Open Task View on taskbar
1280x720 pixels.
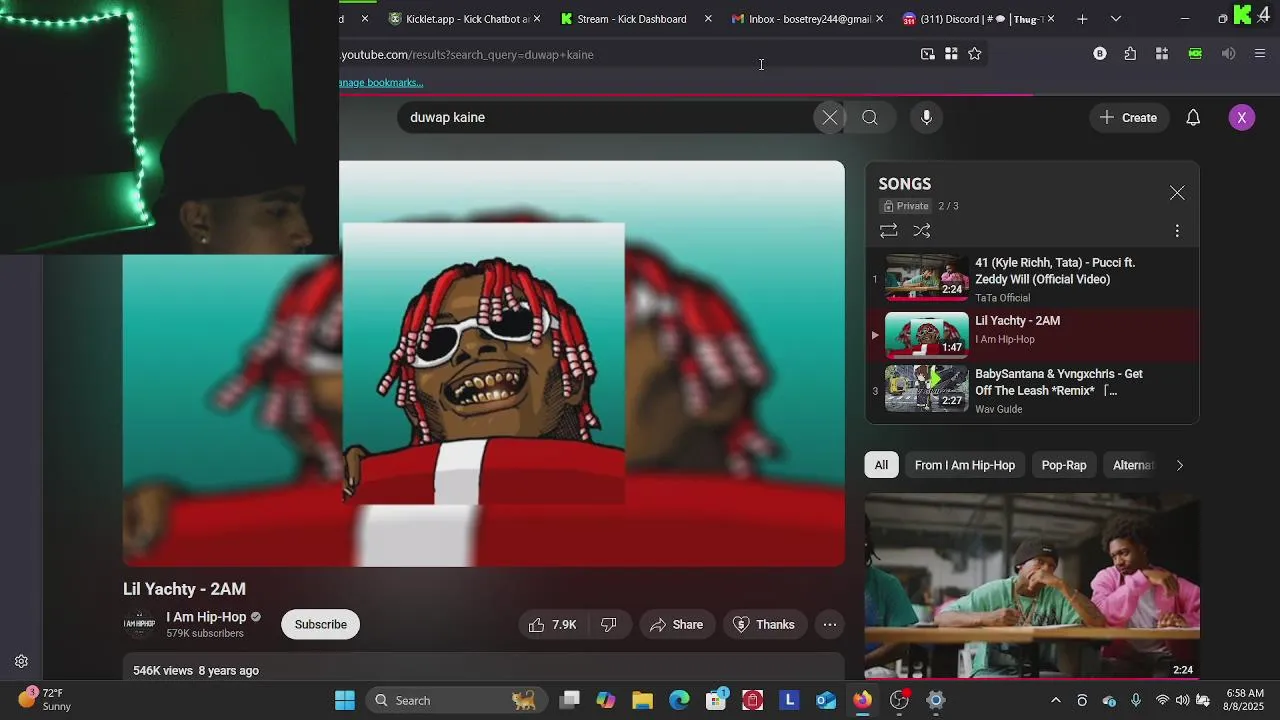click(570, 701)
